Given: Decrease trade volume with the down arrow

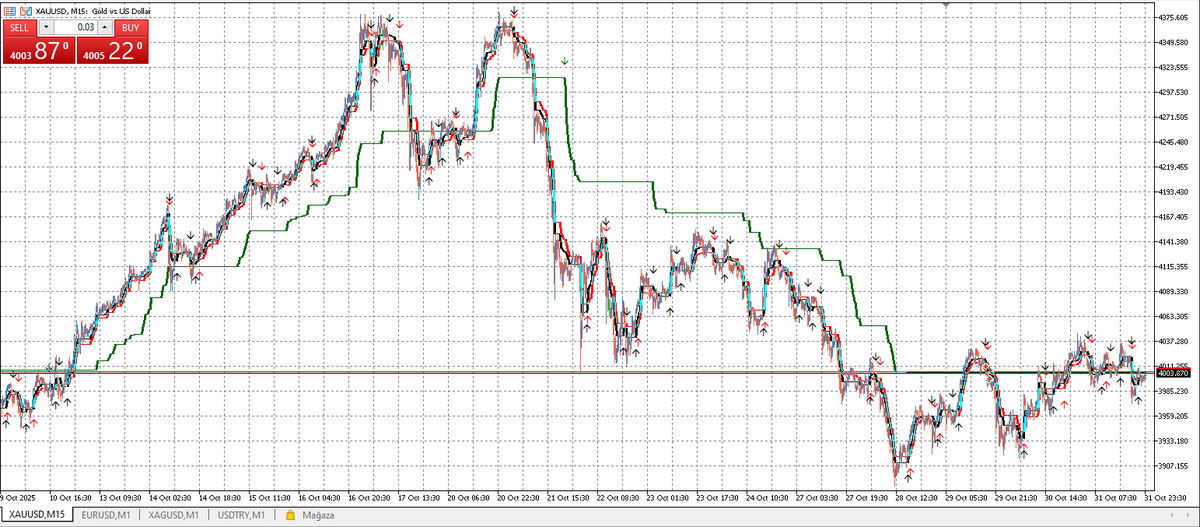Looking at the screenshot, I should [46, 27].
